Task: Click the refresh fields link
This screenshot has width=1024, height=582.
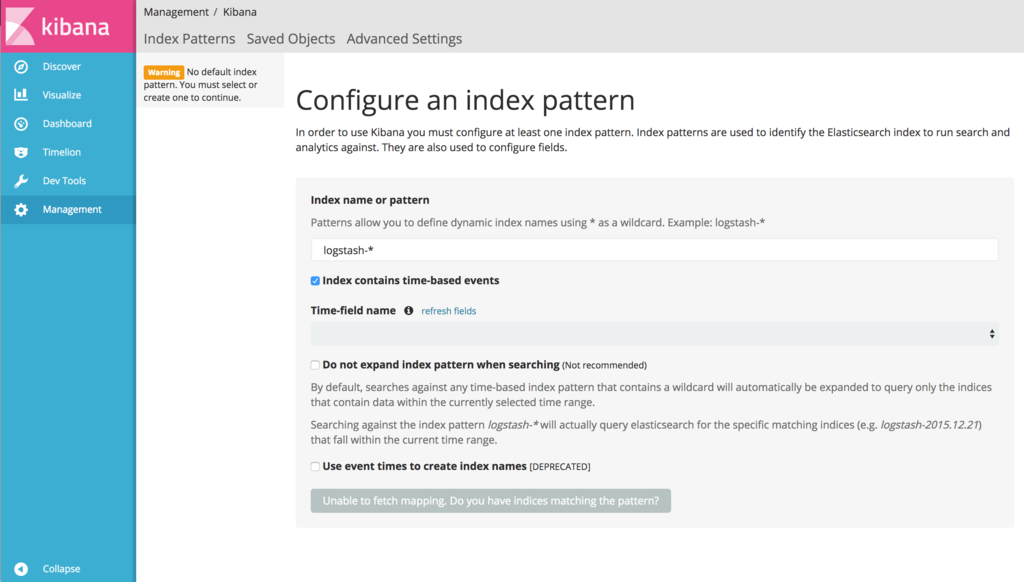Action: pyautogui.click(x=449, y=311)
